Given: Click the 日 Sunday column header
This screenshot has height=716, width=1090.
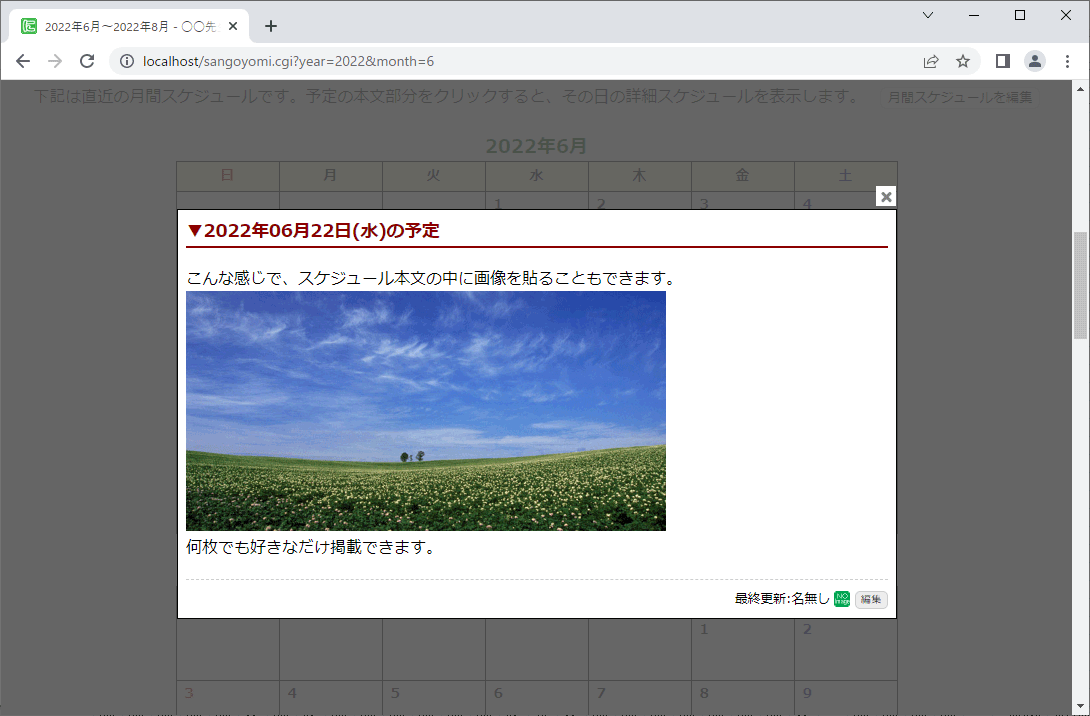Looking at the screenshot, I should [227, 176].
